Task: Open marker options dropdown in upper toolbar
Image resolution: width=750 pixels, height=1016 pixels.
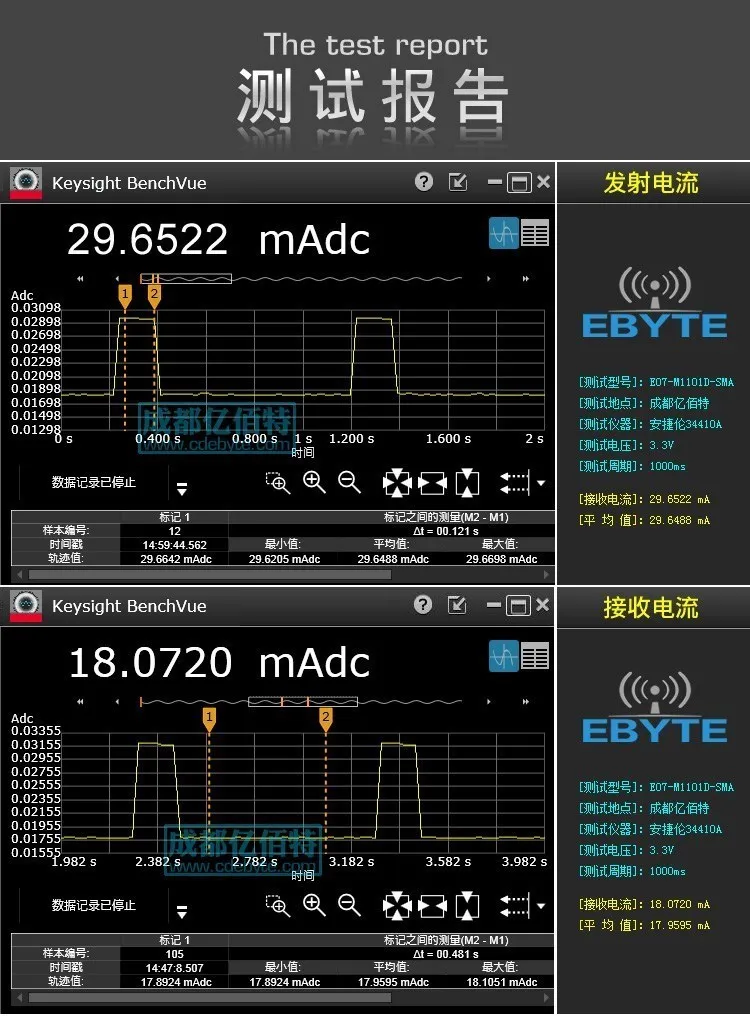Action: tap(541, 483)
